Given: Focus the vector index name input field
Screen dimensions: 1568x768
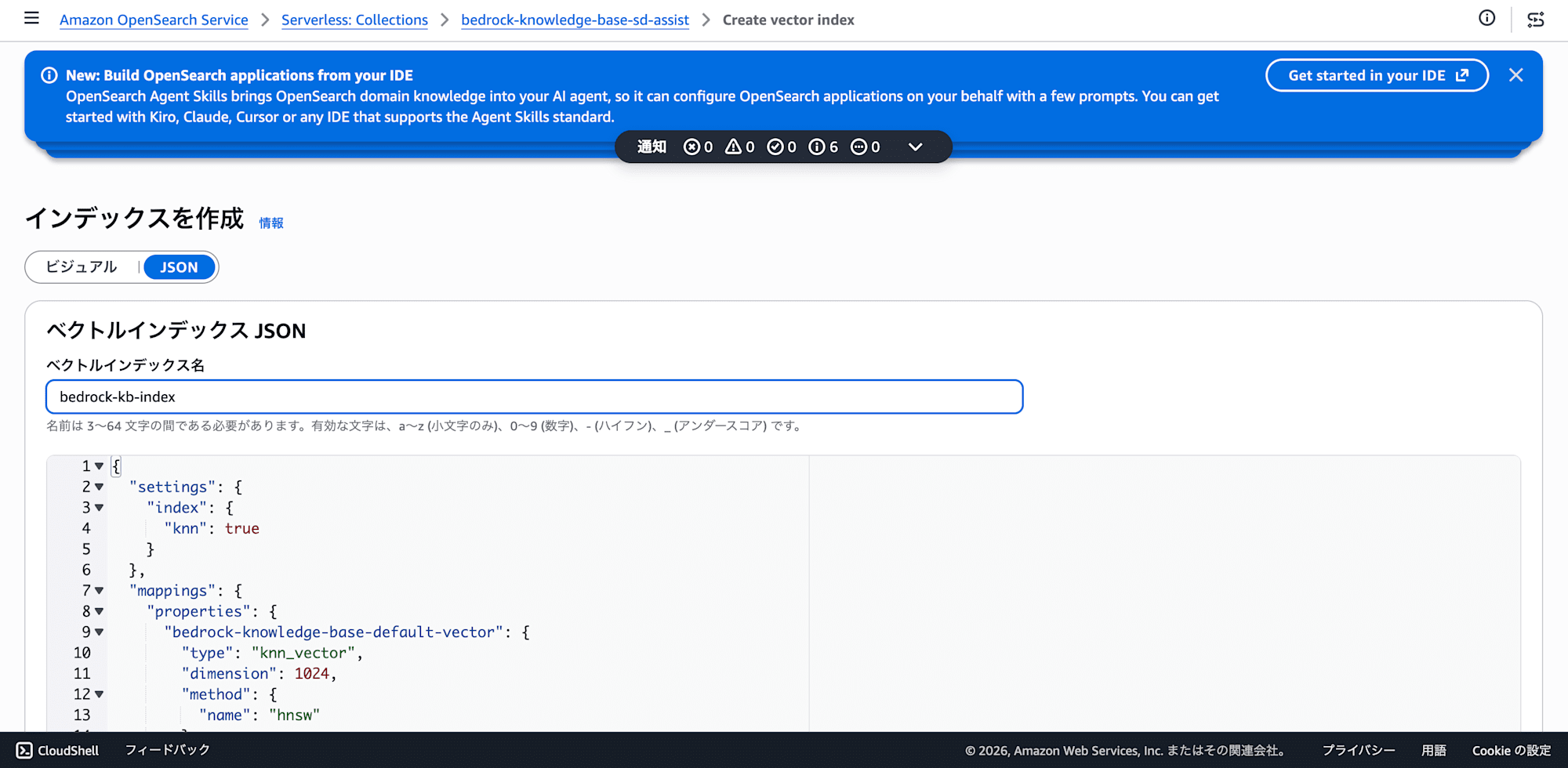Looking at the screenshot, I should coord(535,397).
